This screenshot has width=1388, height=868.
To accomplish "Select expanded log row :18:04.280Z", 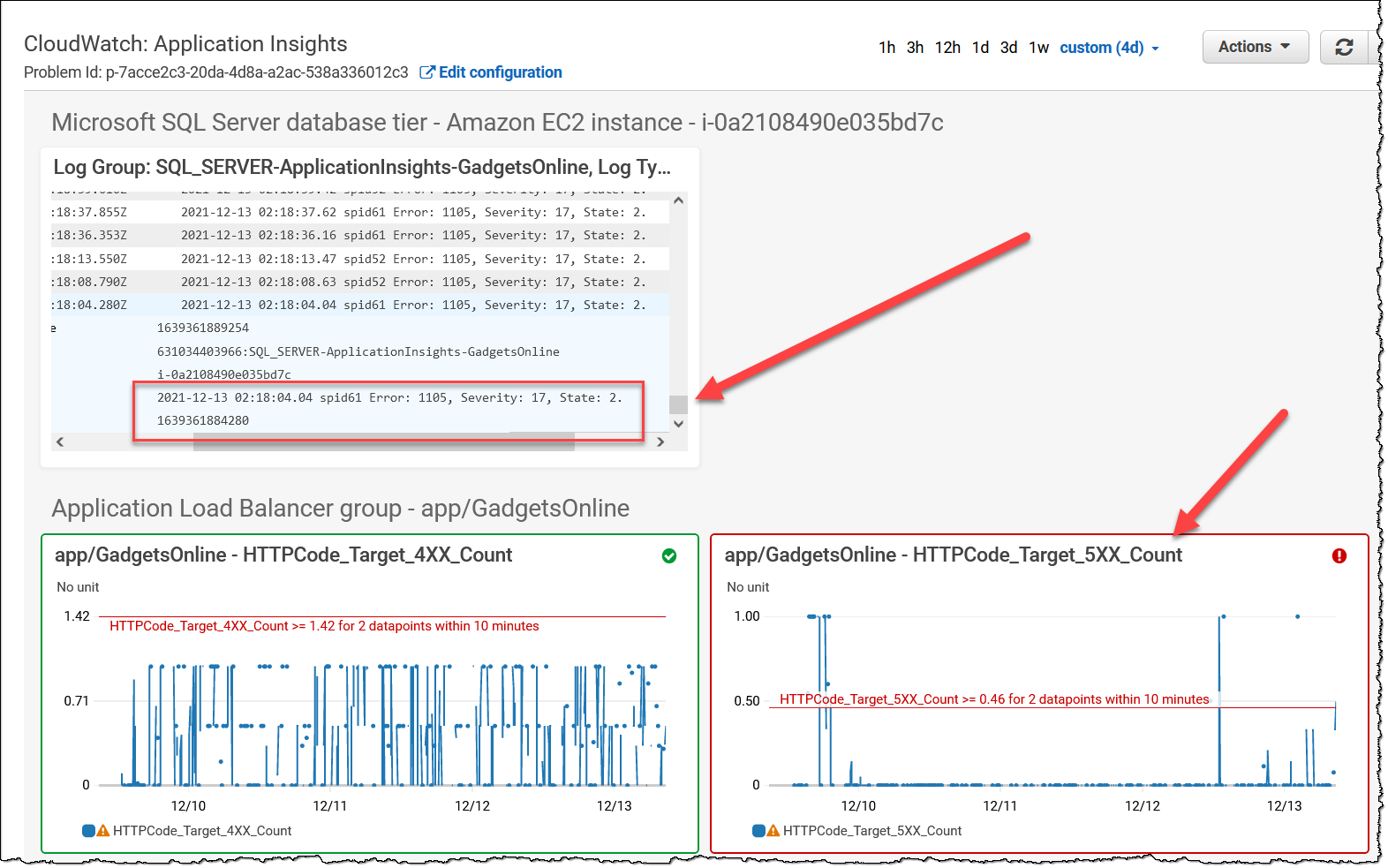I will tap(360, 305).
